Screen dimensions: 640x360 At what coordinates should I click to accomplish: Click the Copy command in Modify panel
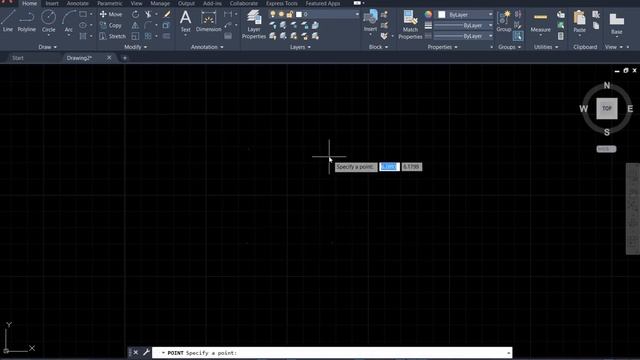coord(111,25)
